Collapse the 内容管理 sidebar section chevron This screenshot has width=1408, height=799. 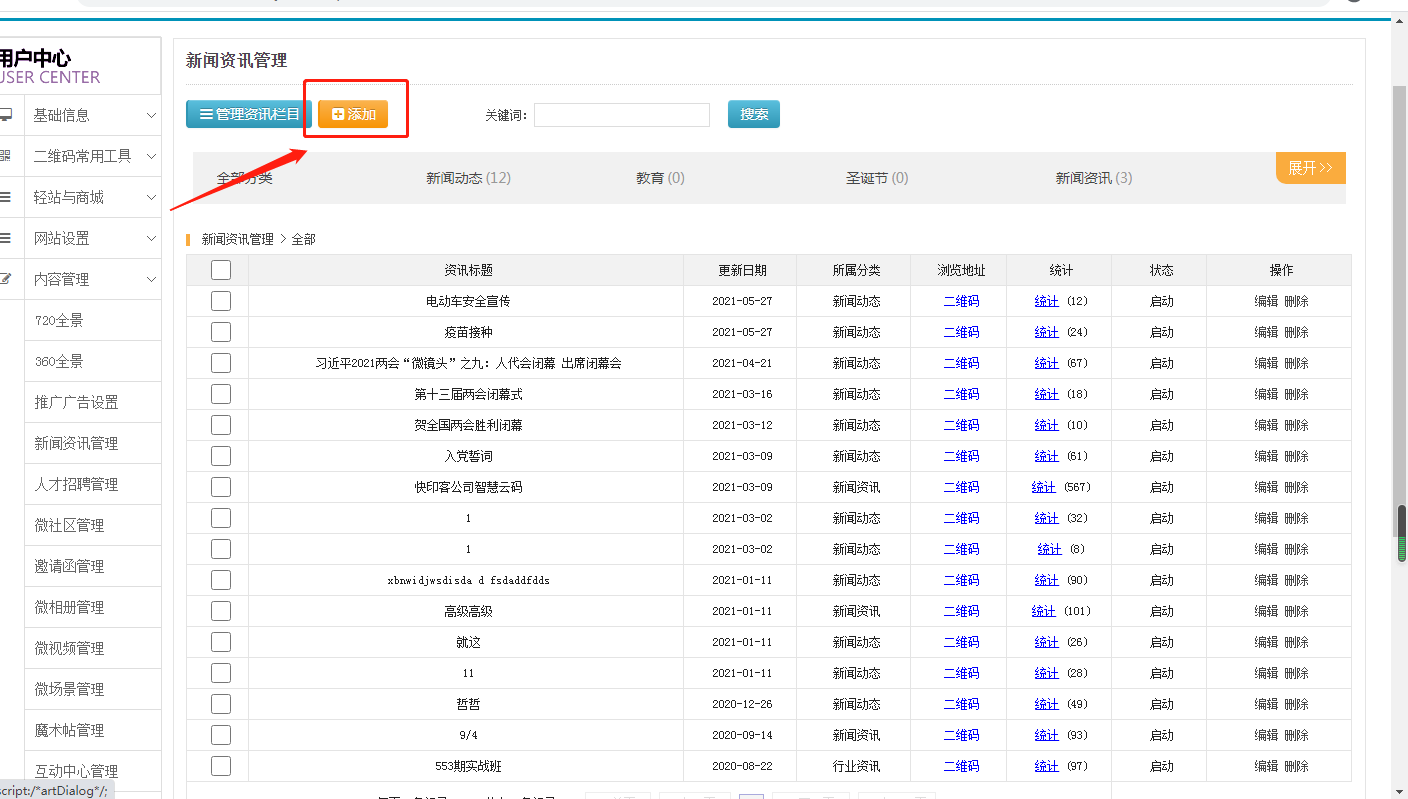151,280
